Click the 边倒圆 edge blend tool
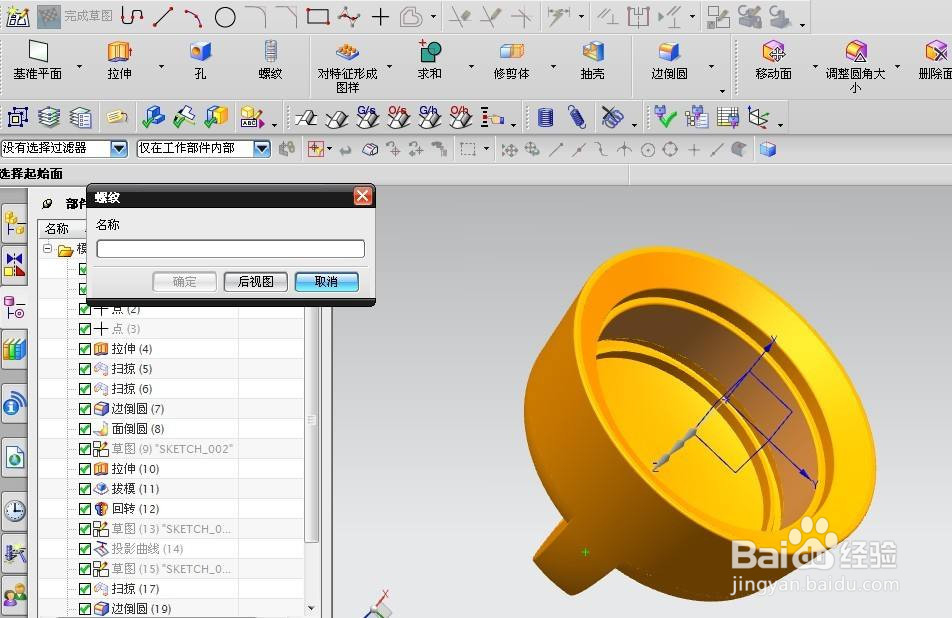The image size is (952, 618). point(669,60)
